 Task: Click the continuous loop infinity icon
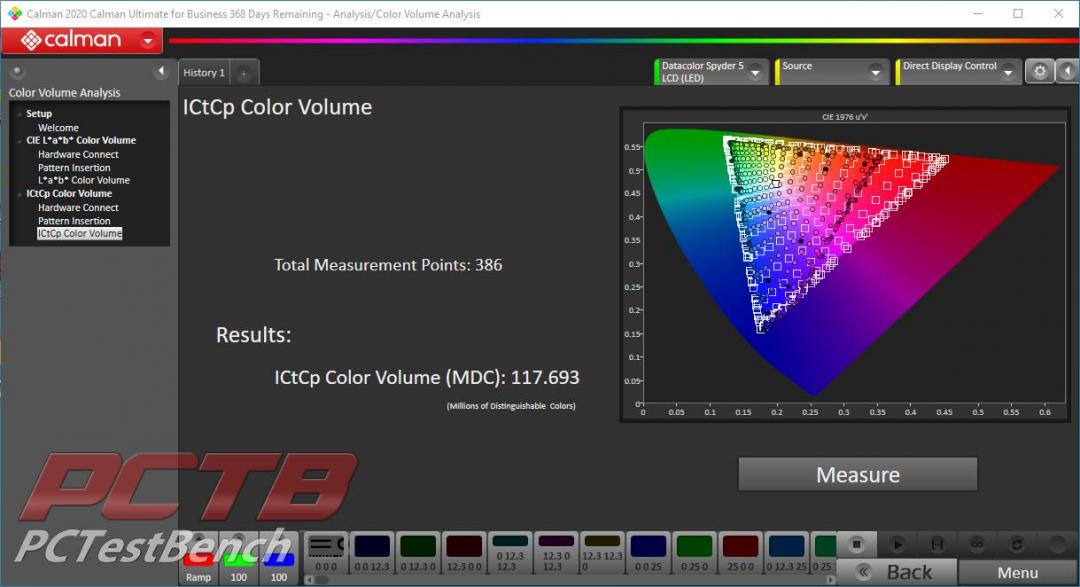977,544
